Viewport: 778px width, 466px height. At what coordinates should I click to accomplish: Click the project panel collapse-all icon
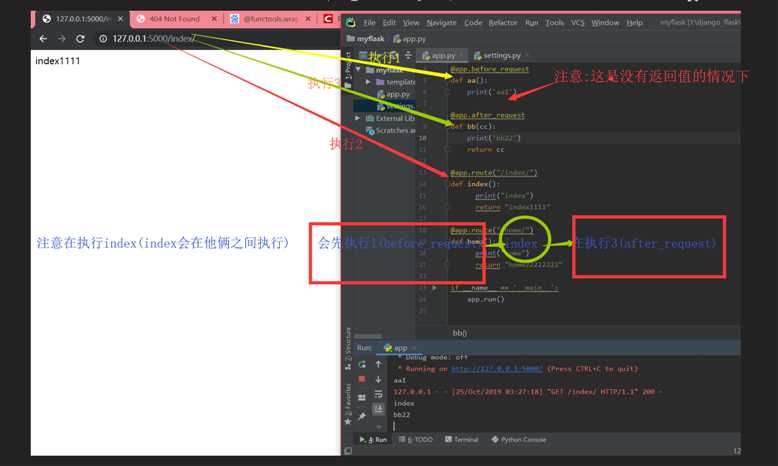click(408, 55)
